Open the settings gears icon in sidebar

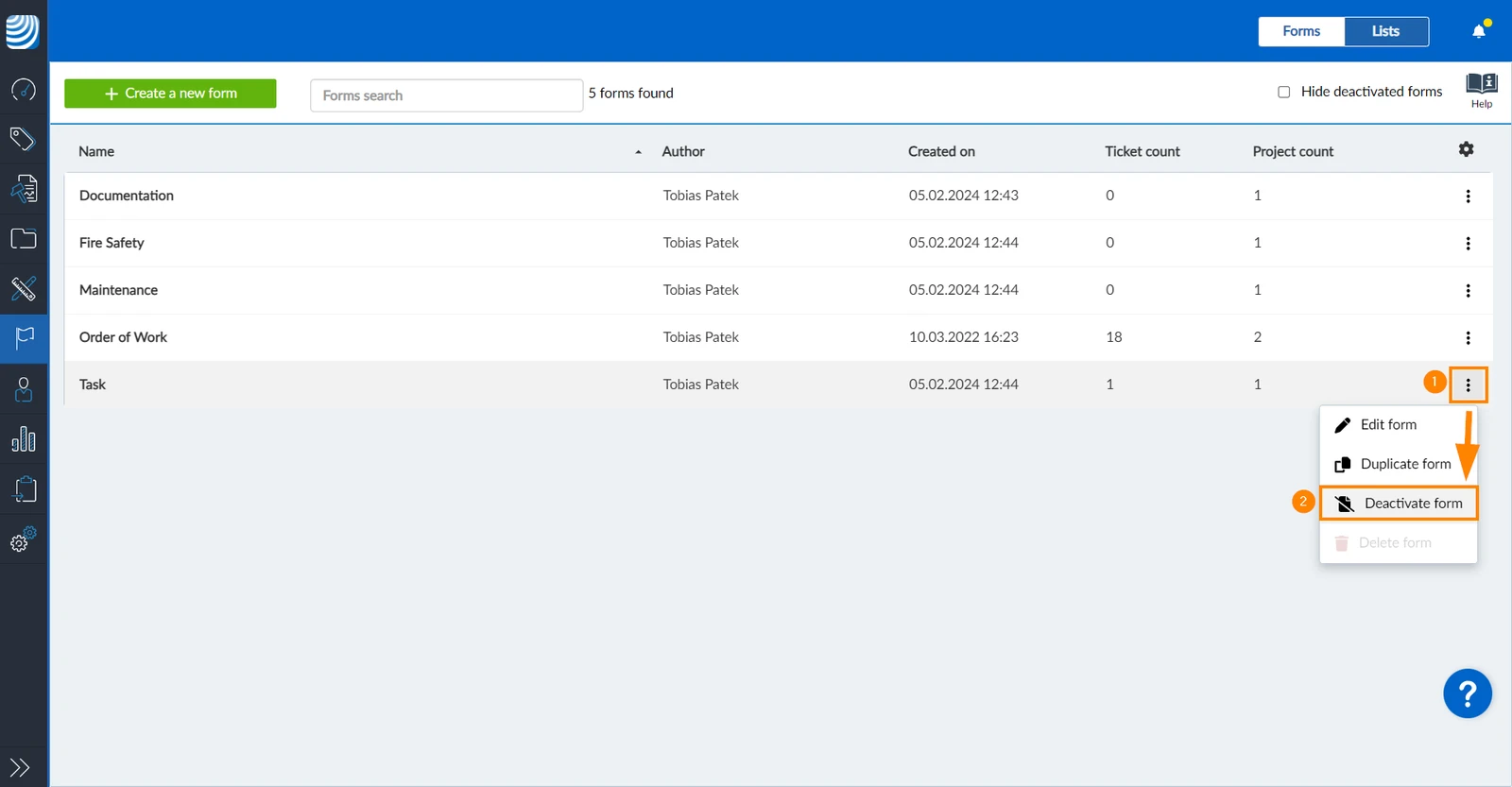pos(24,539)
